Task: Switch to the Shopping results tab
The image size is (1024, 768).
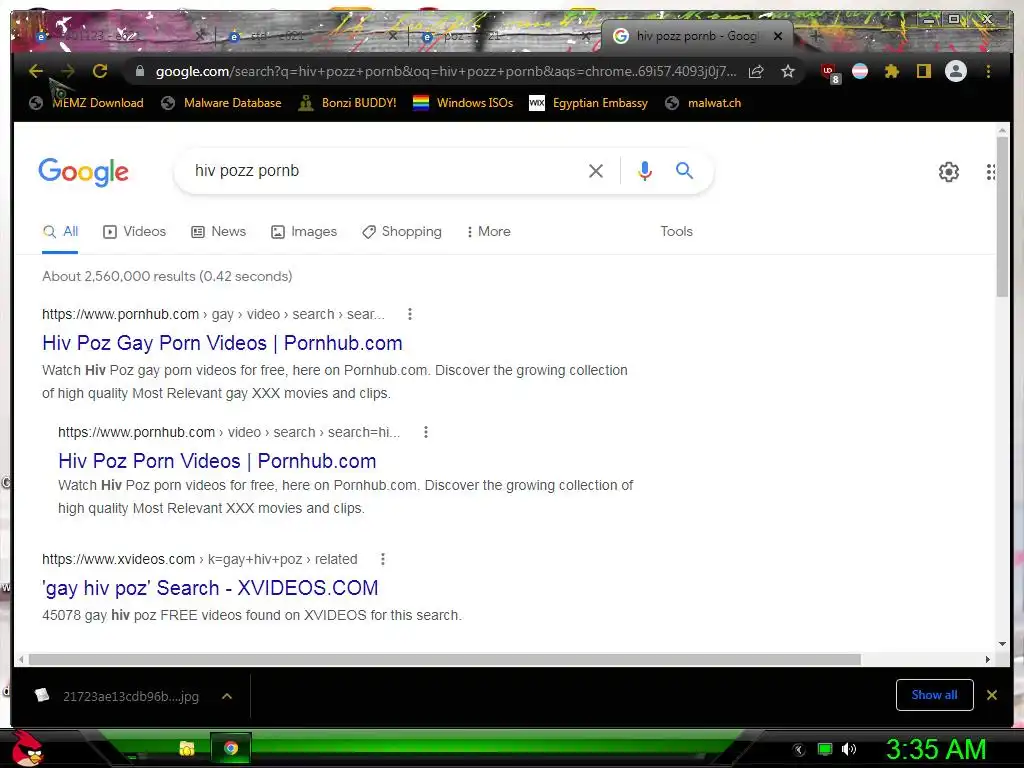Action: pos(402,232)
